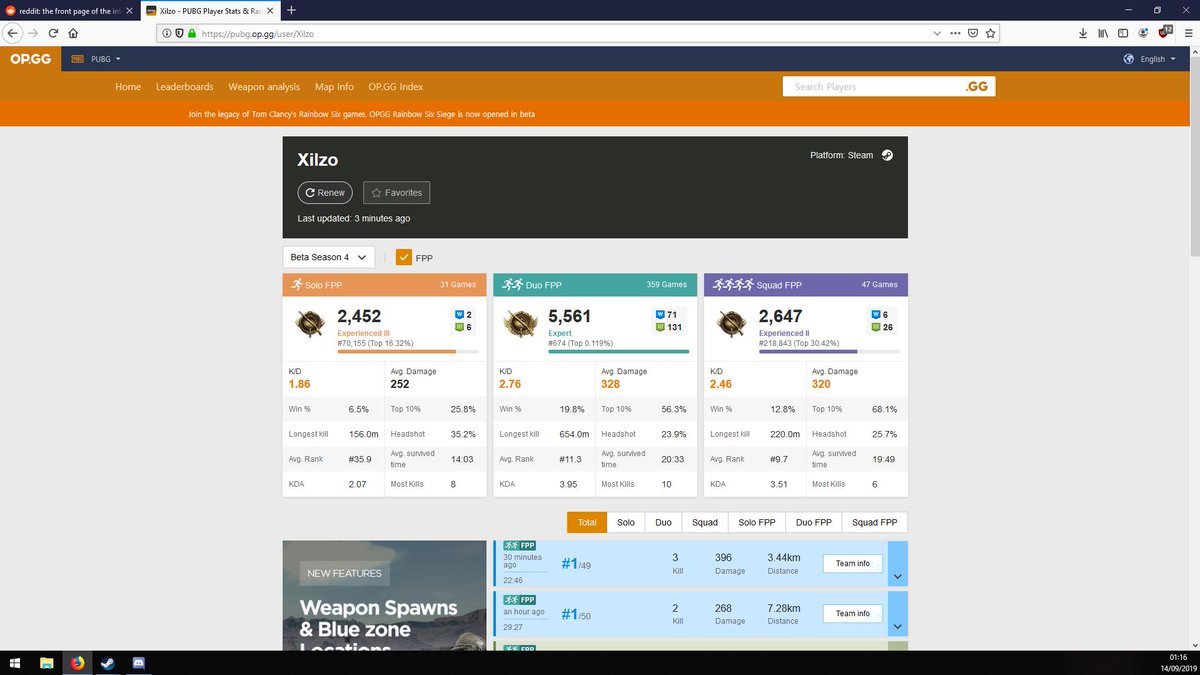Open the uBlock Origin extension icon

[x=1164, y=33]
